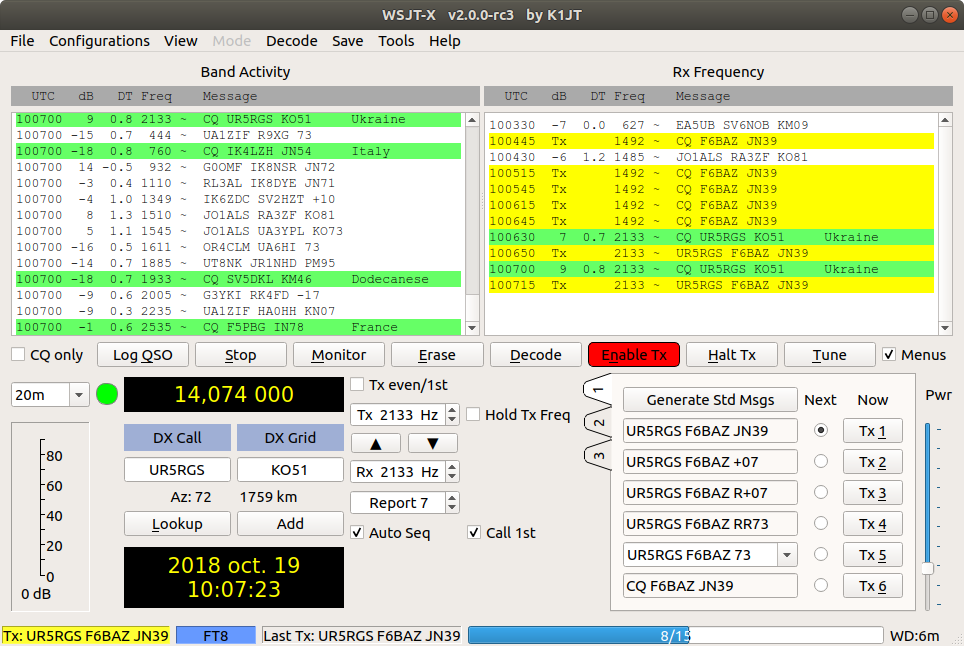Open the Decode menu

tap(291, 41)
